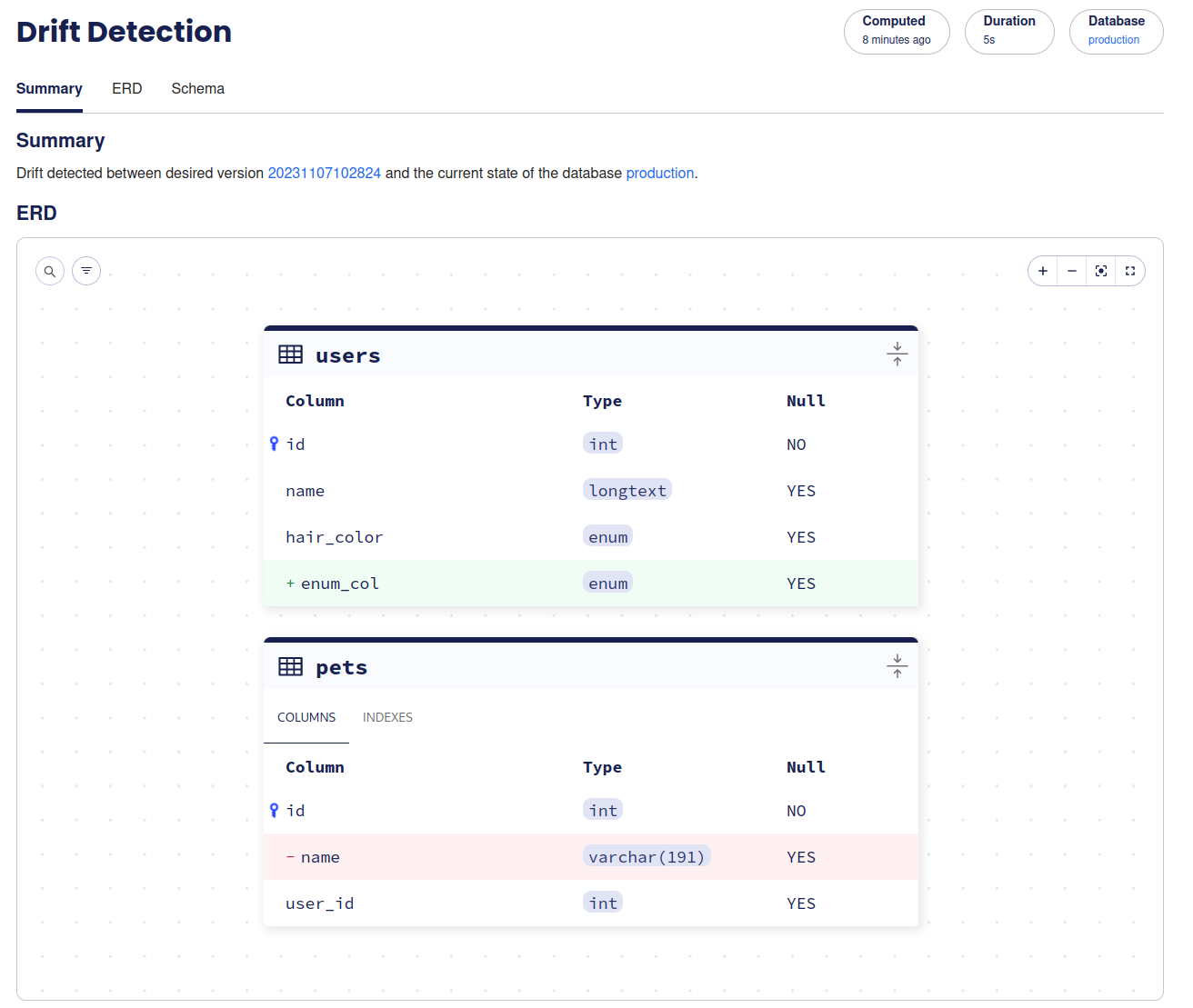Screen dimensions: 1193x1008
Task: Click the fit-to-view icon
Action: [x=1100, y=270]
